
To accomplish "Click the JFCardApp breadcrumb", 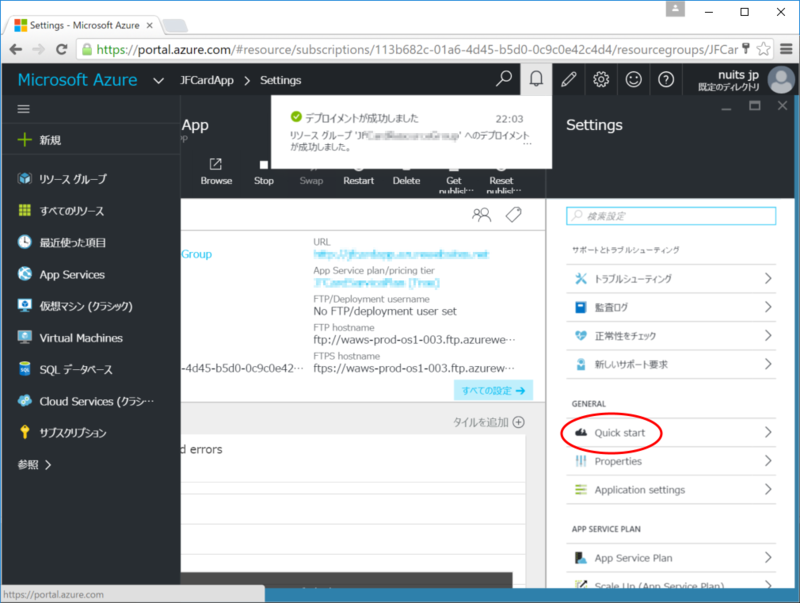I will point(207,80).
